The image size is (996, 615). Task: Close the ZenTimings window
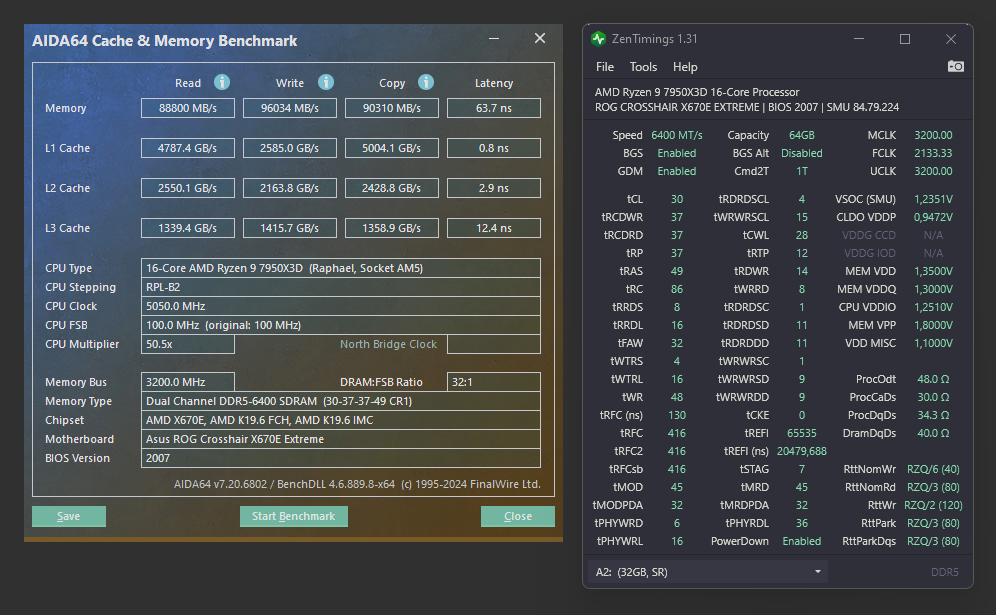951,39
